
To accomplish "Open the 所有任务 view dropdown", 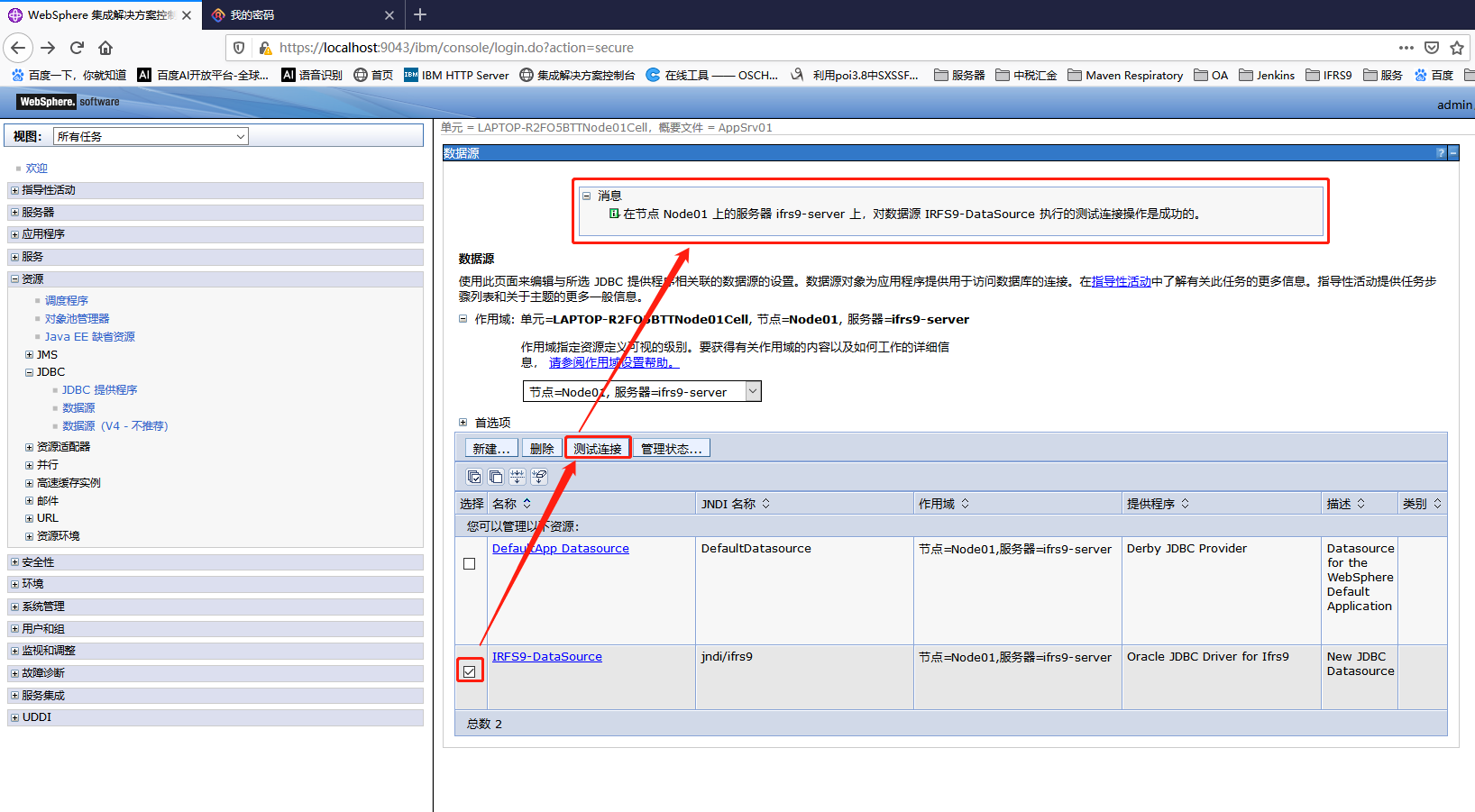I will (x=240, y=135).
